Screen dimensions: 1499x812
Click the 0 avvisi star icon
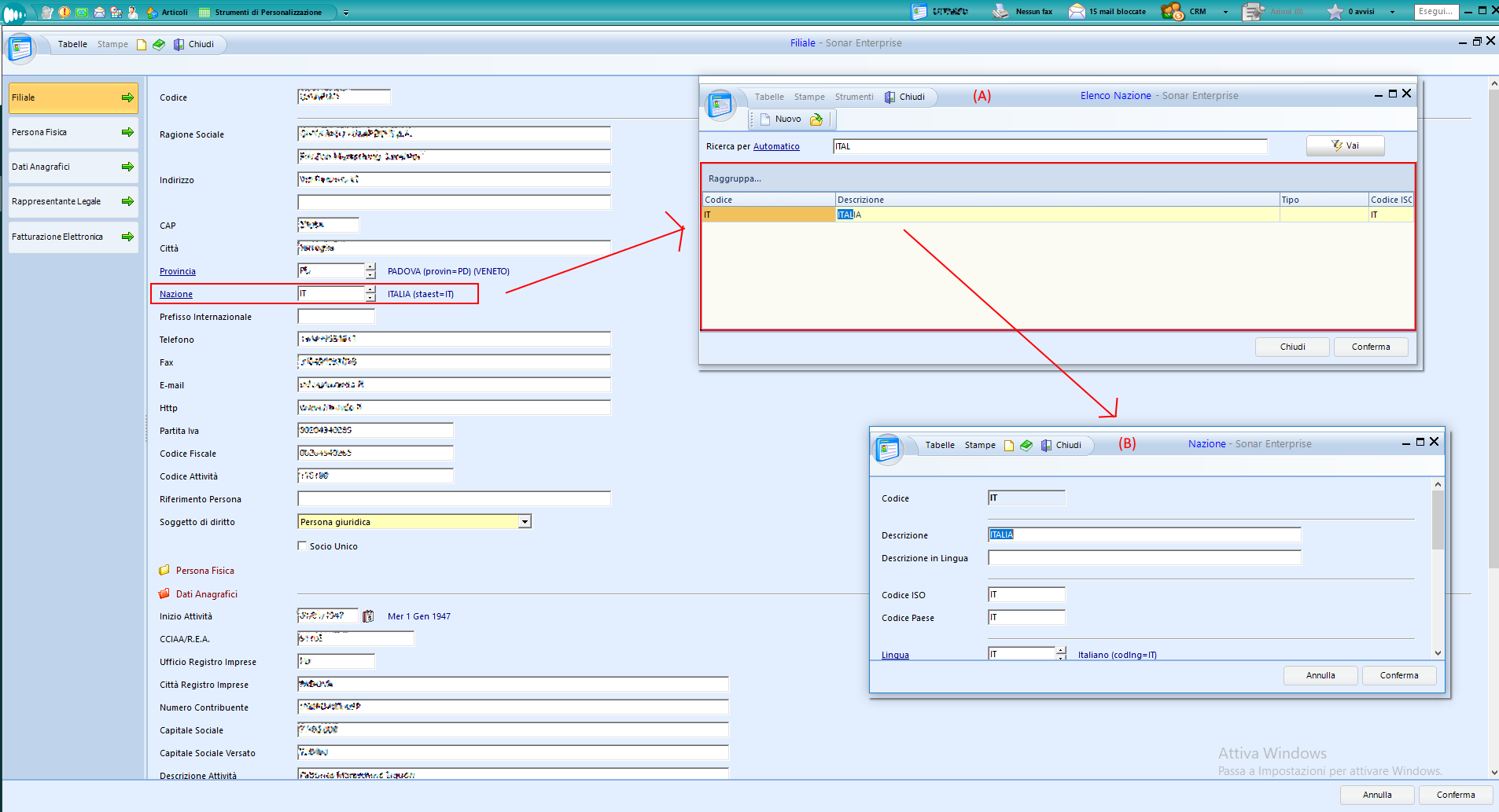[1335, 12]
